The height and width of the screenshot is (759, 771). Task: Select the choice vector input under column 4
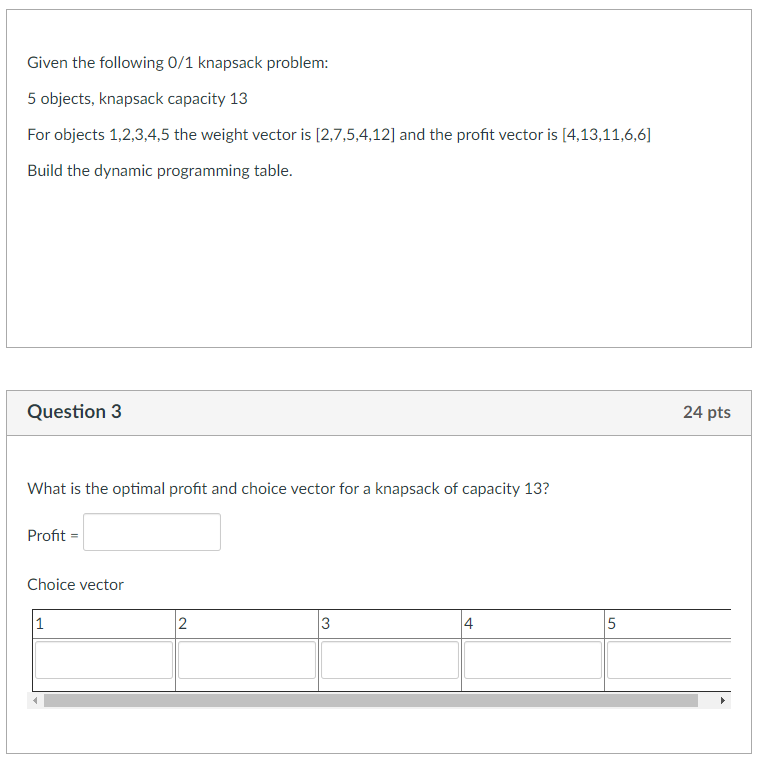tap(533, 660)
